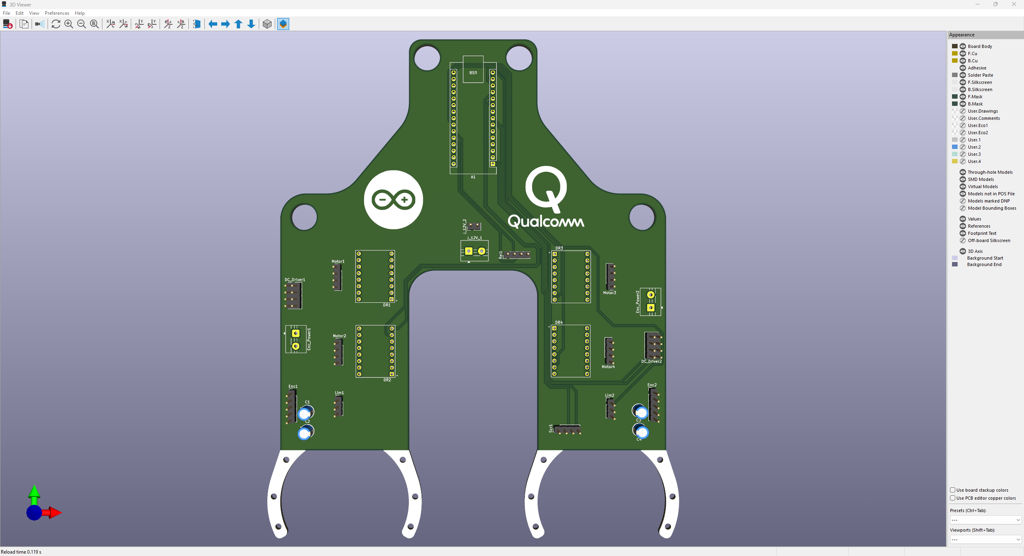
Task: Click 'Reload time' status bar text
Action: 21,552
